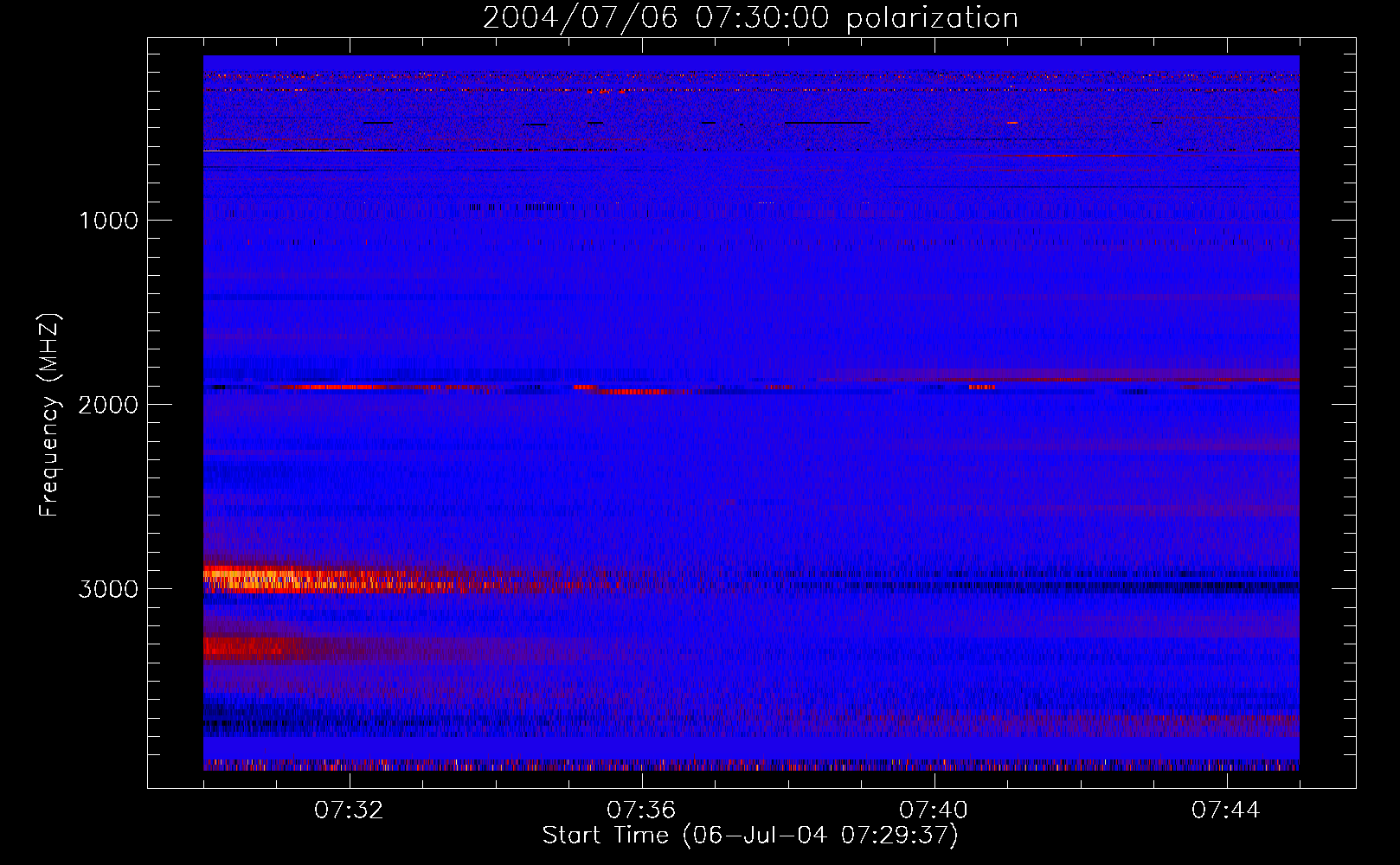Click the plot title '2004/07/06 07:30:00 polarization'
This screenshot has height=865, width=1400.
pyautogui.click(x=750, y=18)
